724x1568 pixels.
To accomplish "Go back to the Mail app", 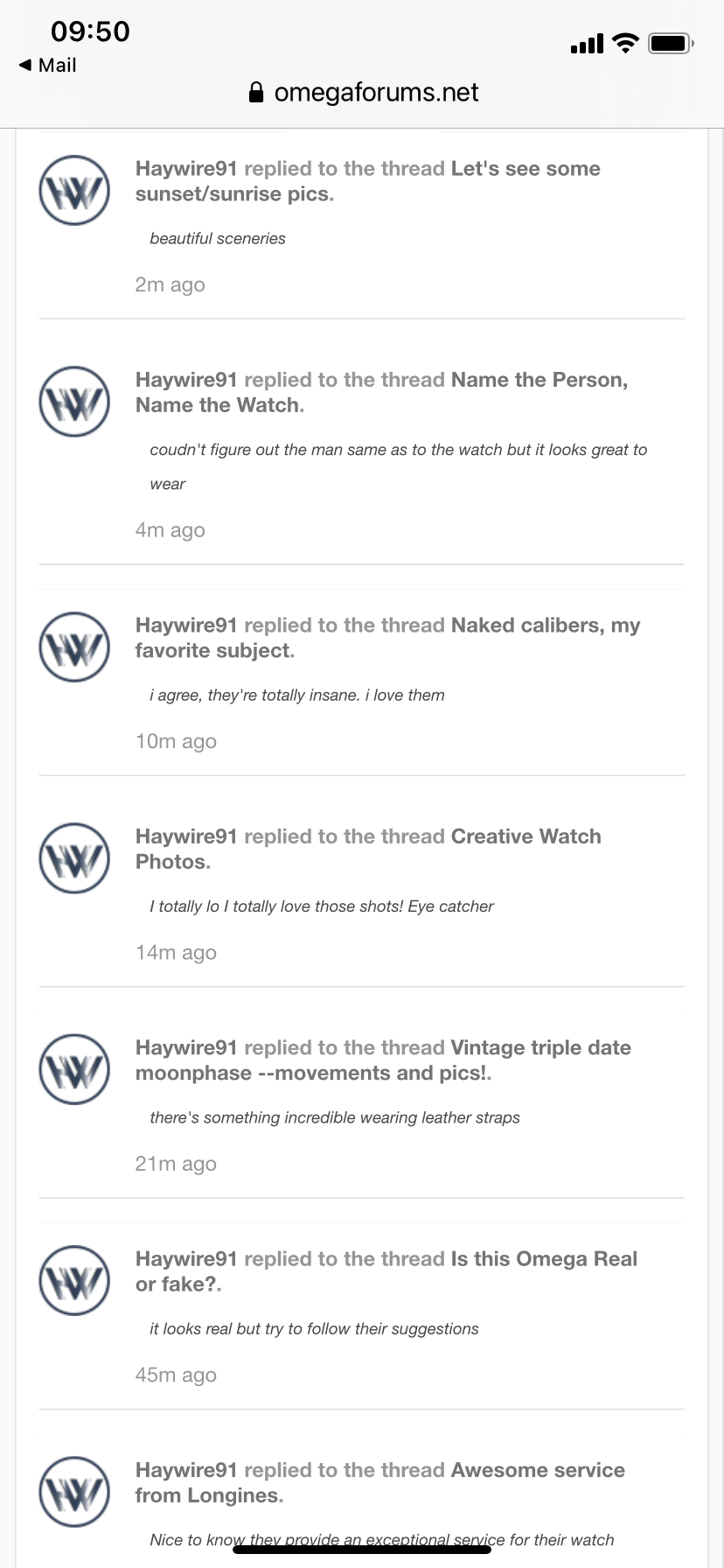I will (48, 66).
